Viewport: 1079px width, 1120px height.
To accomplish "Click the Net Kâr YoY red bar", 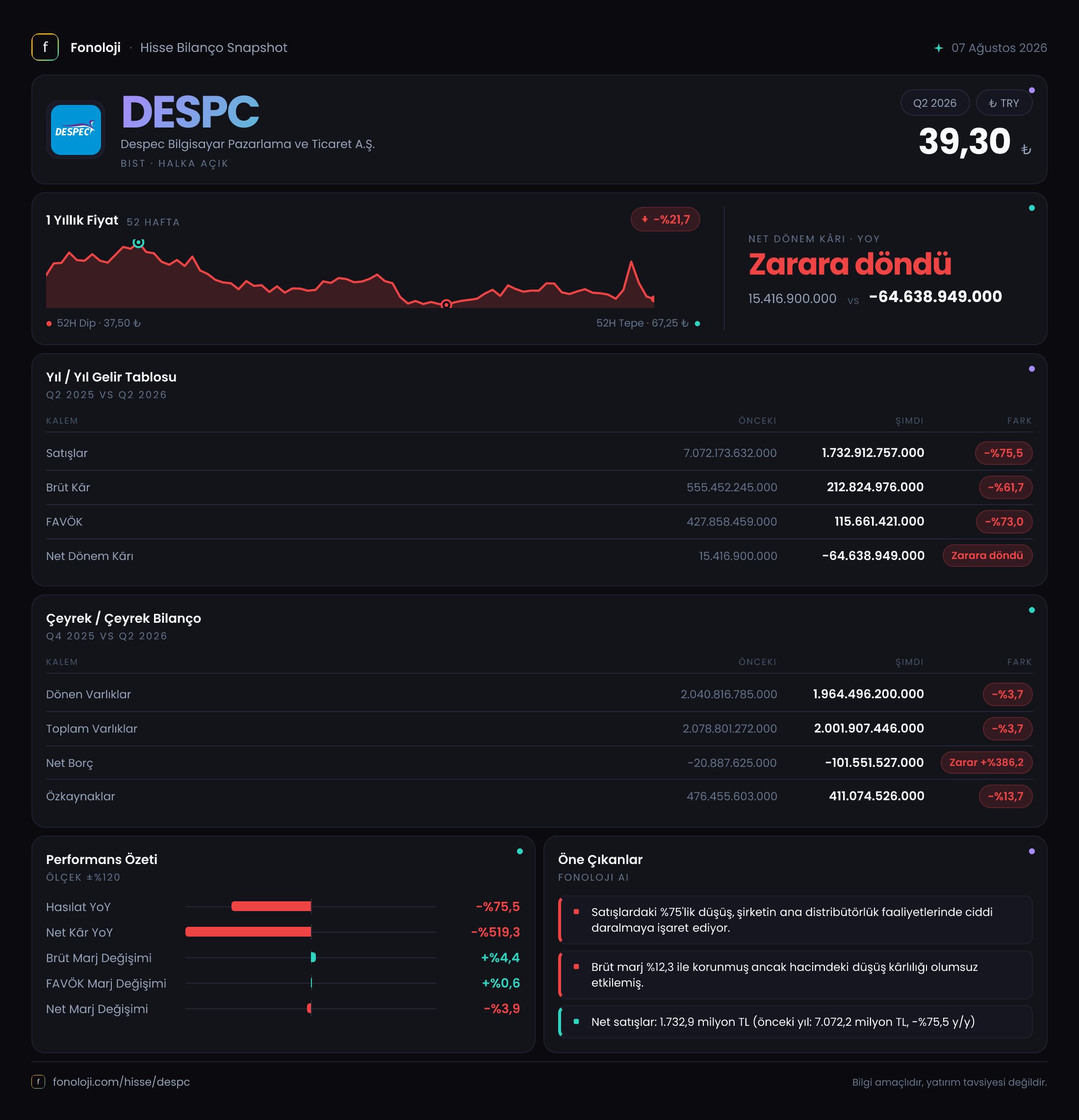I will tap(248, 932).
